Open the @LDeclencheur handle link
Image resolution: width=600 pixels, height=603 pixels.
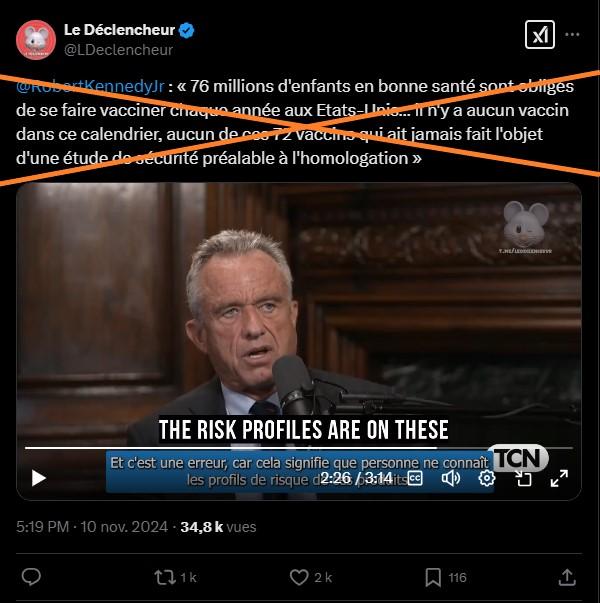(x=118, y=50)
